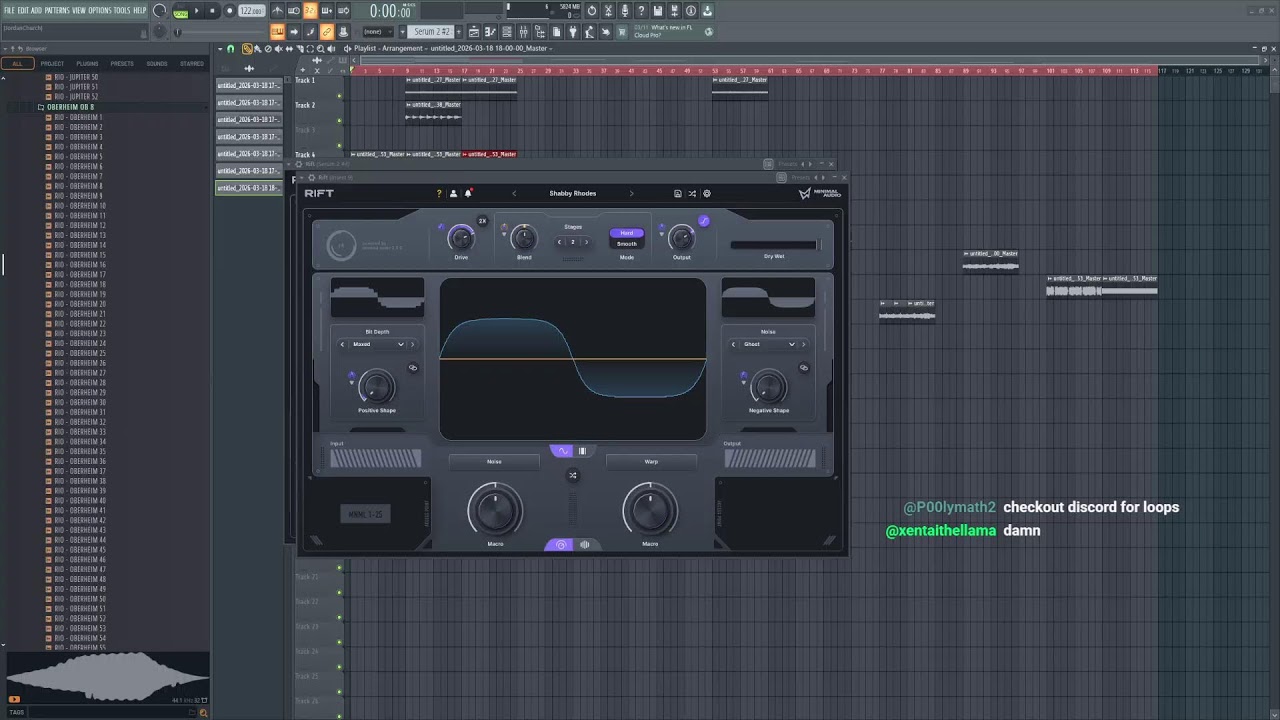Open the PATTERNS menu
Screen dimensions: 1280x720
click(57, 10)
